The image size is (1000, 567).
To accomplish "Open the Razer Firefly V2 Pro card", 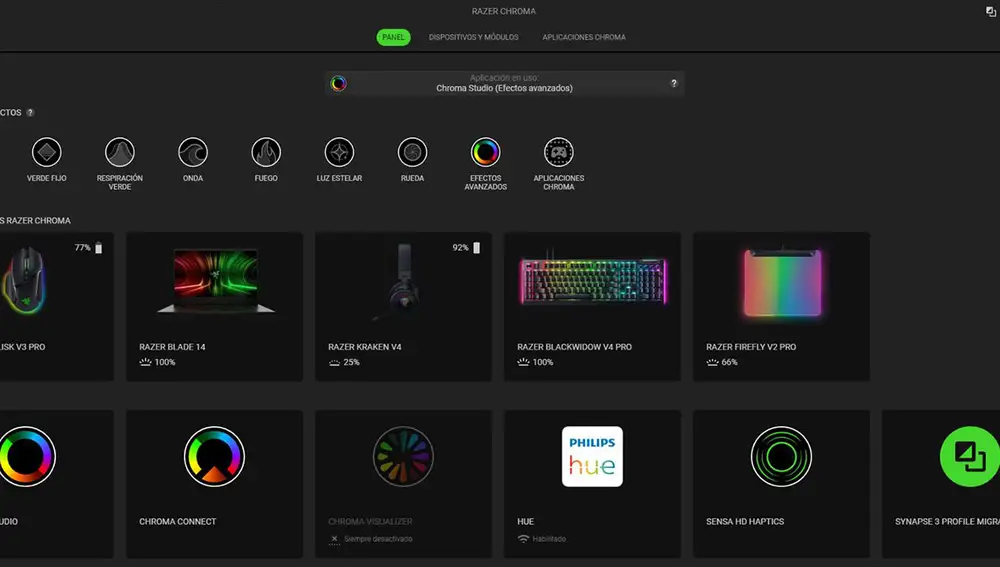I will click(x=781, y=306).
